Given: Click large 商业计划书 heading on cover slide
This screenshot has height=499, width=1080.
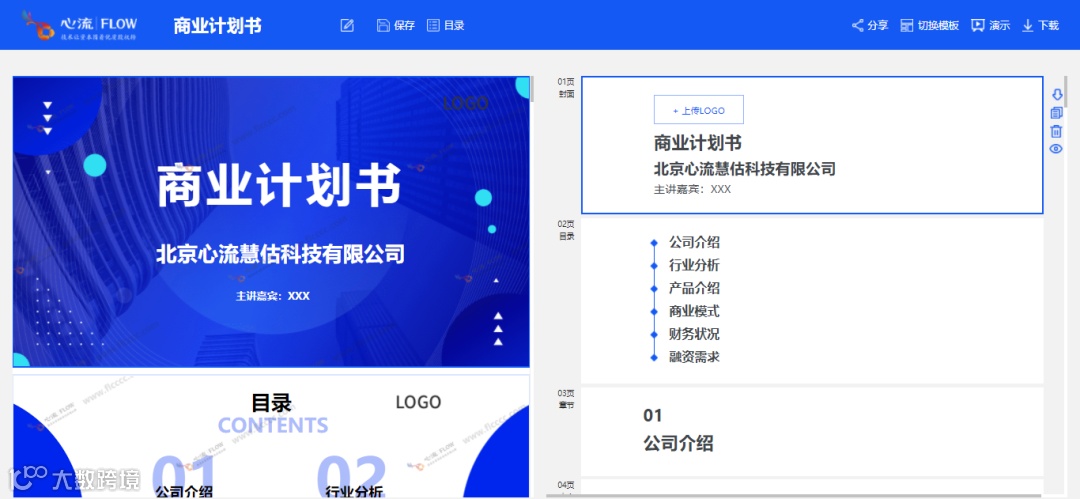Looking at the screenshot, I should coord(280,185).
